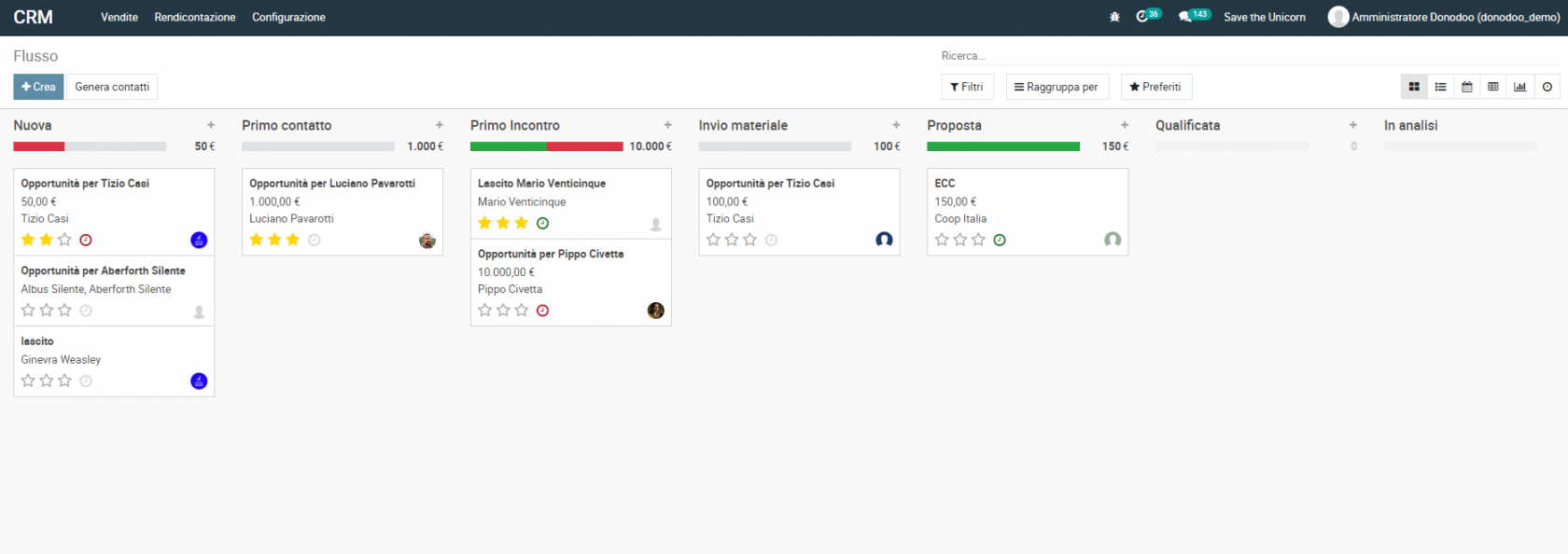The image size is (1568, 554).
Task: Set first star priority on ECC card
Action: pyautogui.click(x=942, y=240)
